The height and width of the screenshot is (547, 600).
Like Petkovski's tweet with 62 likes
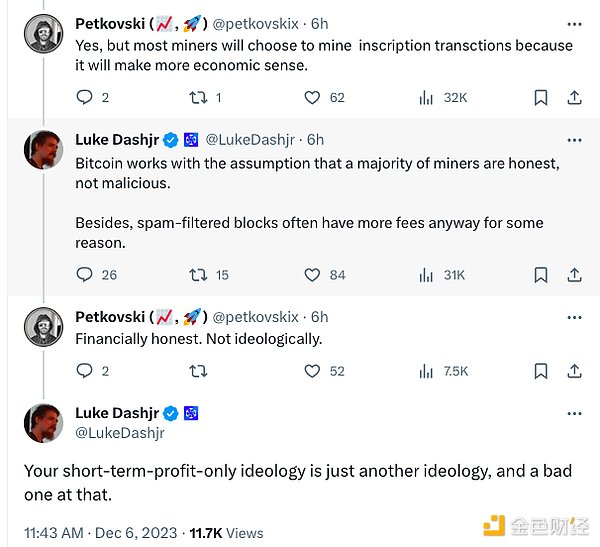[312, 97]
